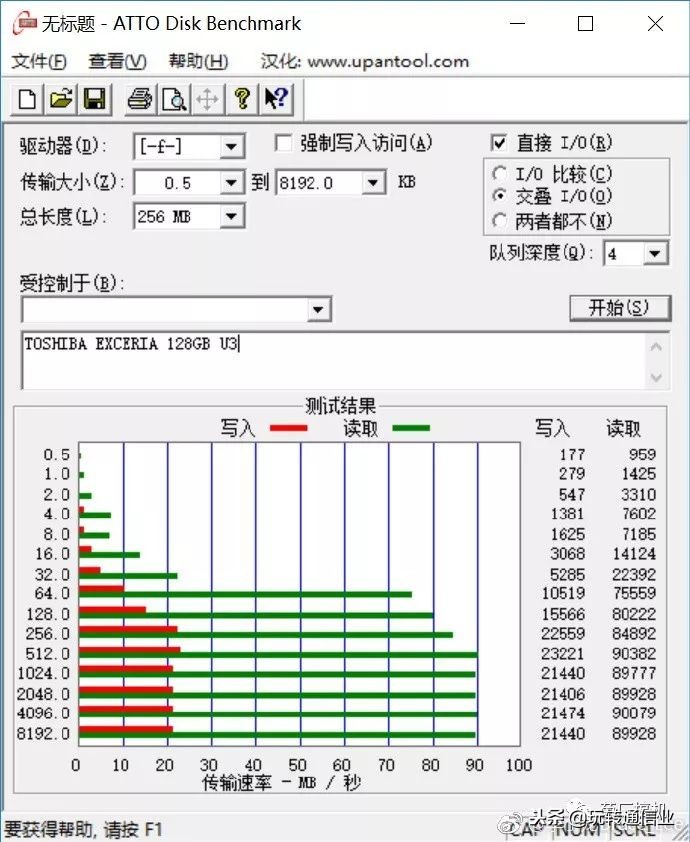Click the green read bar for 512.0
Screen dimensions: 690x842
(278, 655)
